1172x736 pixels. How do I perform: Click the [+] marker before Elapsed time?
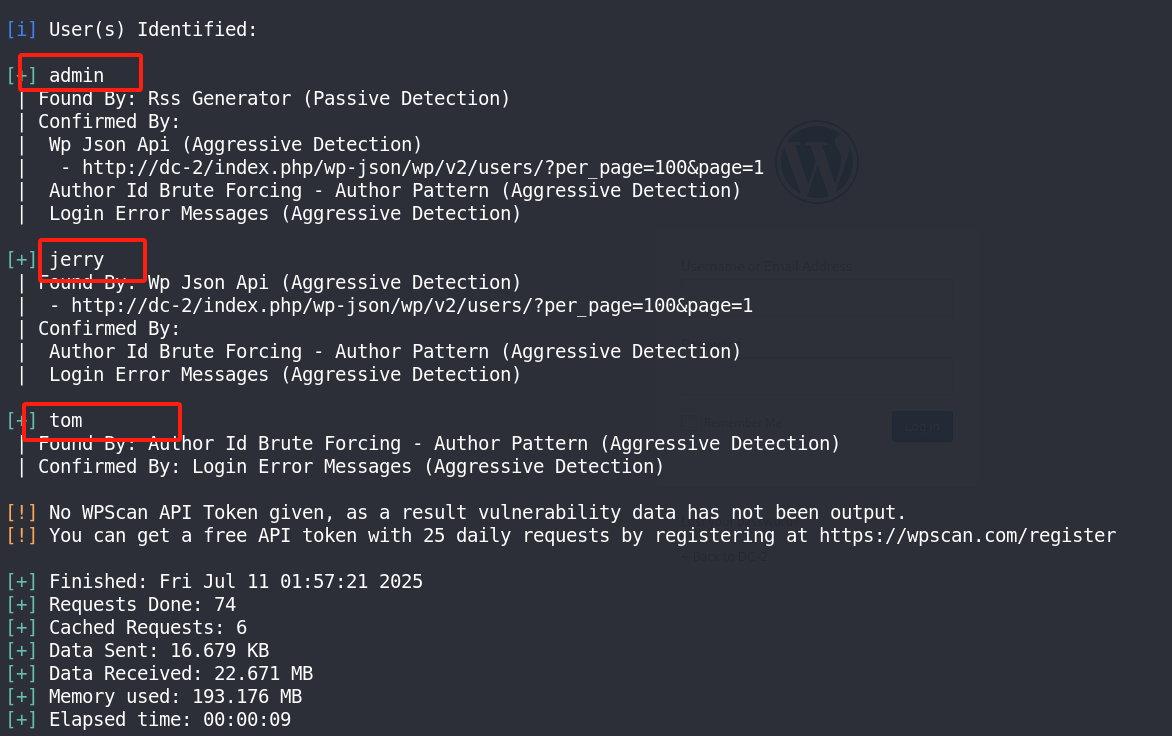(21, 720)
